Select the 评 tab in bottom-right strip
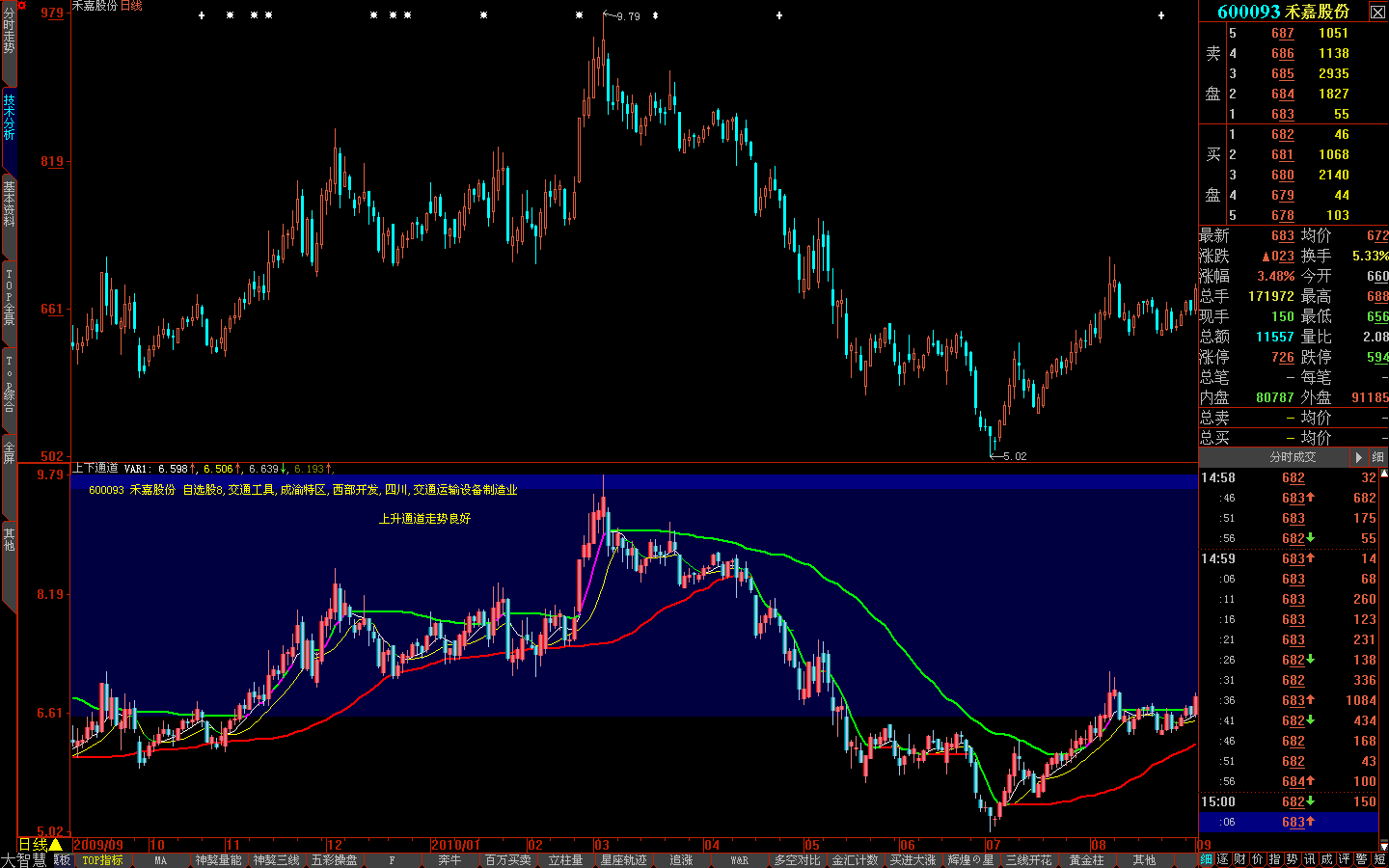The height and width of the screenshot is (868, 1389). (1345, 859)
